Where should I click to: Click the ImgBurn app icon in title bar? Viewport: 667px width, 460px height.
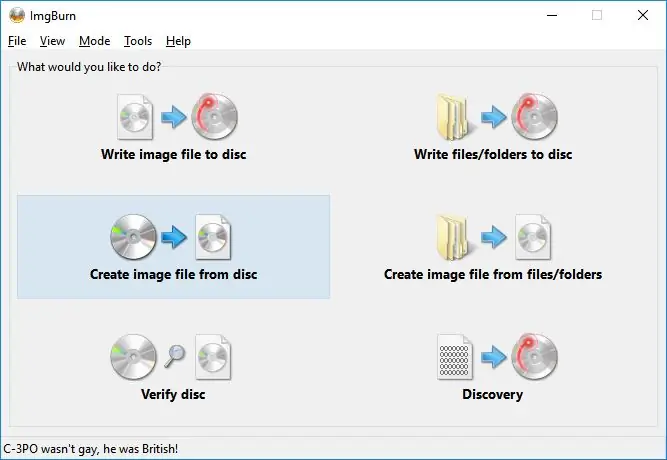click(17, 15)
